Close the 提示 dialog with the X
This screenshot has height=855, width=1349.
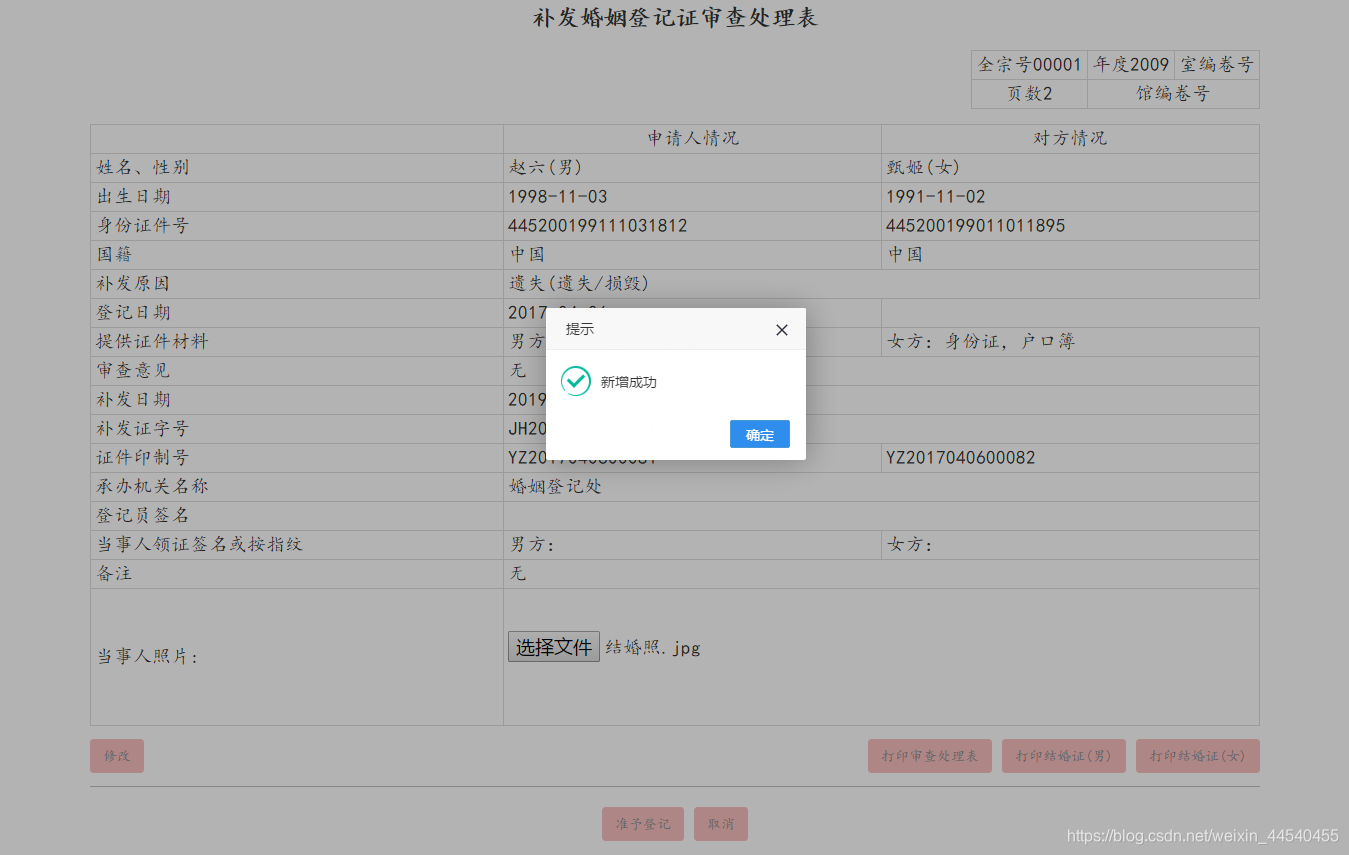(782, 330)
